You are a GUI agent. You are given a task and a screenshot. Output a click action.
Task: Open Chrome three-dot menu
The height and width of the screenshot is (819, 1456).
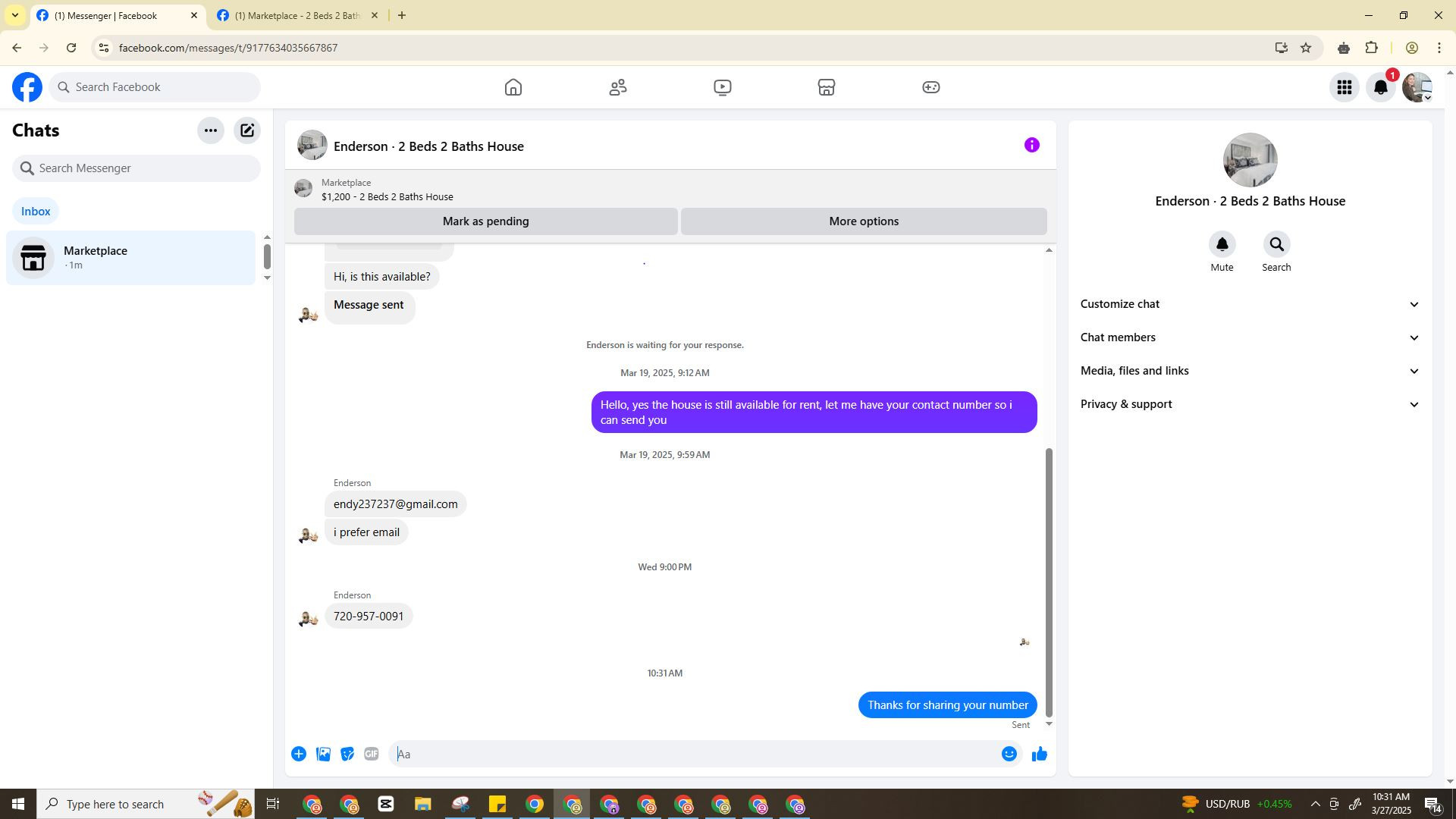(1439, 48)
